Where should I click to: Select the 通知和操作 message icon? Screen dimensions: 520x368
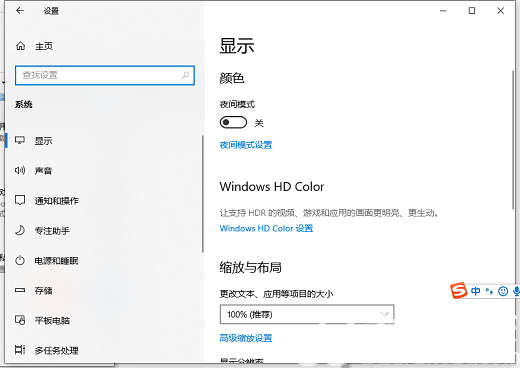(20, 200)
